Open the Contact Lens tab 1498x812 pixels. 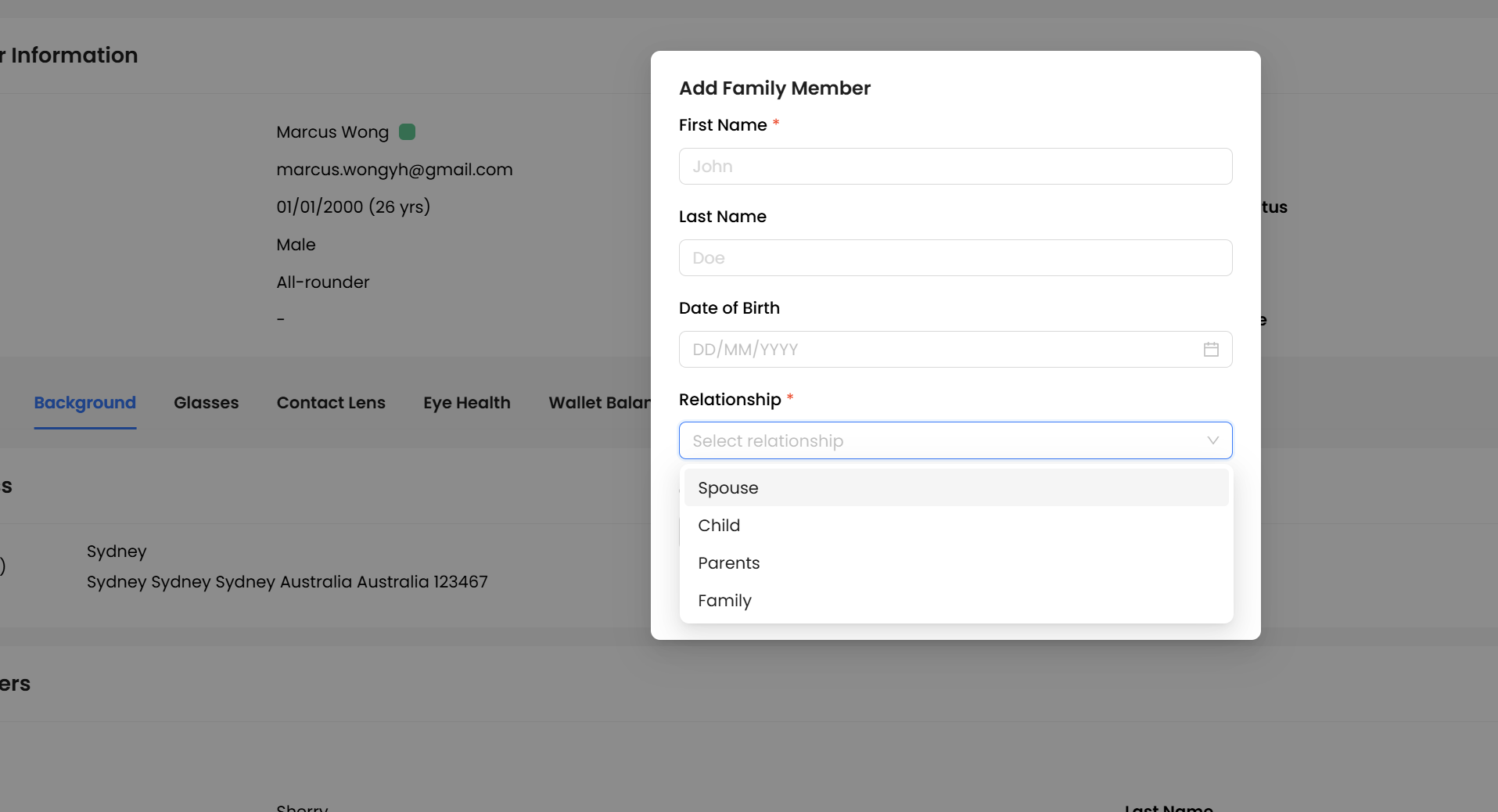331,402
